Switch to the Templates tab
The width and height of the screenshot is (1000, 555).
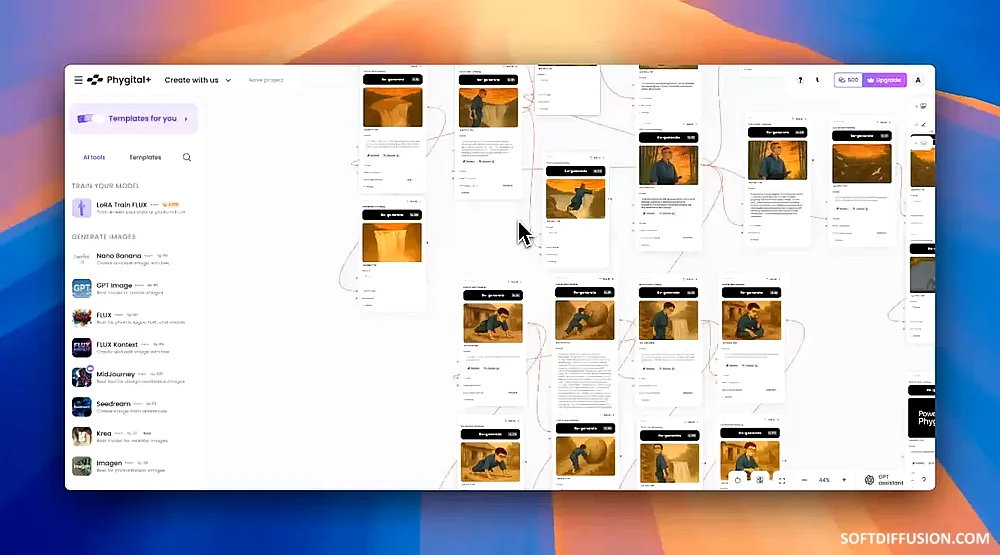coord(145,157)
